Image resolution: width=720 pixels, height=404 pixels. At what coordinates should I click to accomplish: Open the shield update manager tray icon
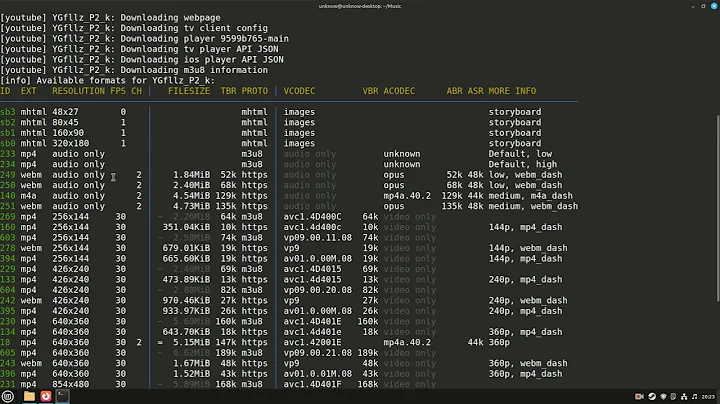(663, 397)
